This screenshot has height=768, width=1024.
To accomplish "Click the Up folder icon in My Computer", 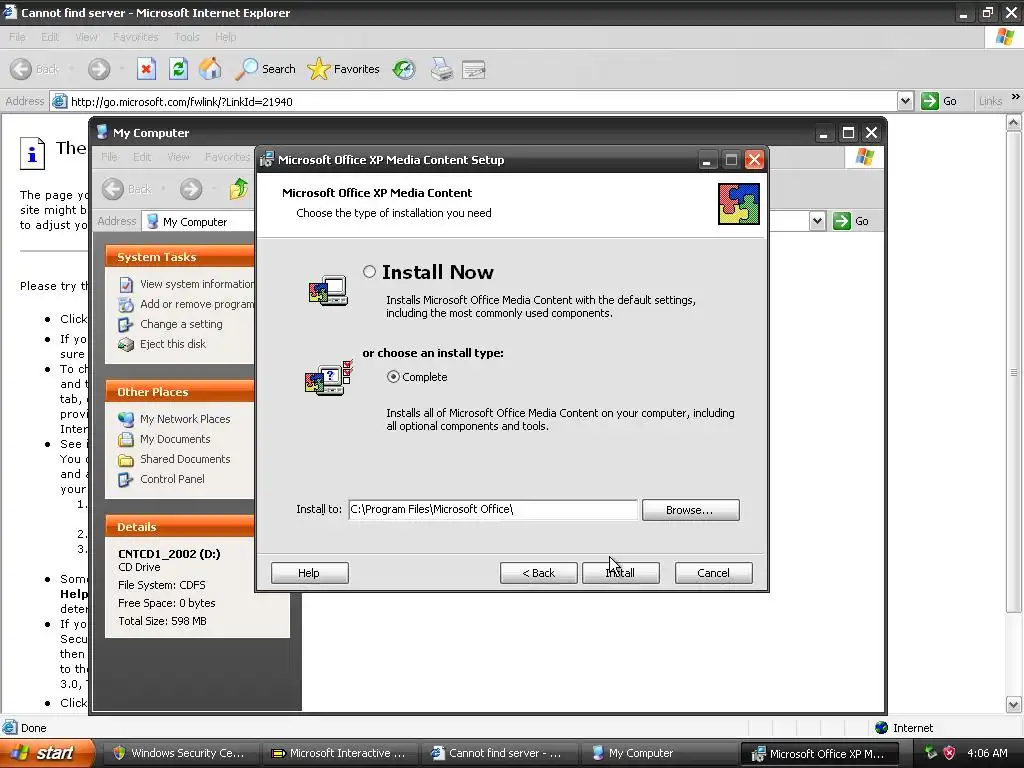I will (x=238, y=189).
